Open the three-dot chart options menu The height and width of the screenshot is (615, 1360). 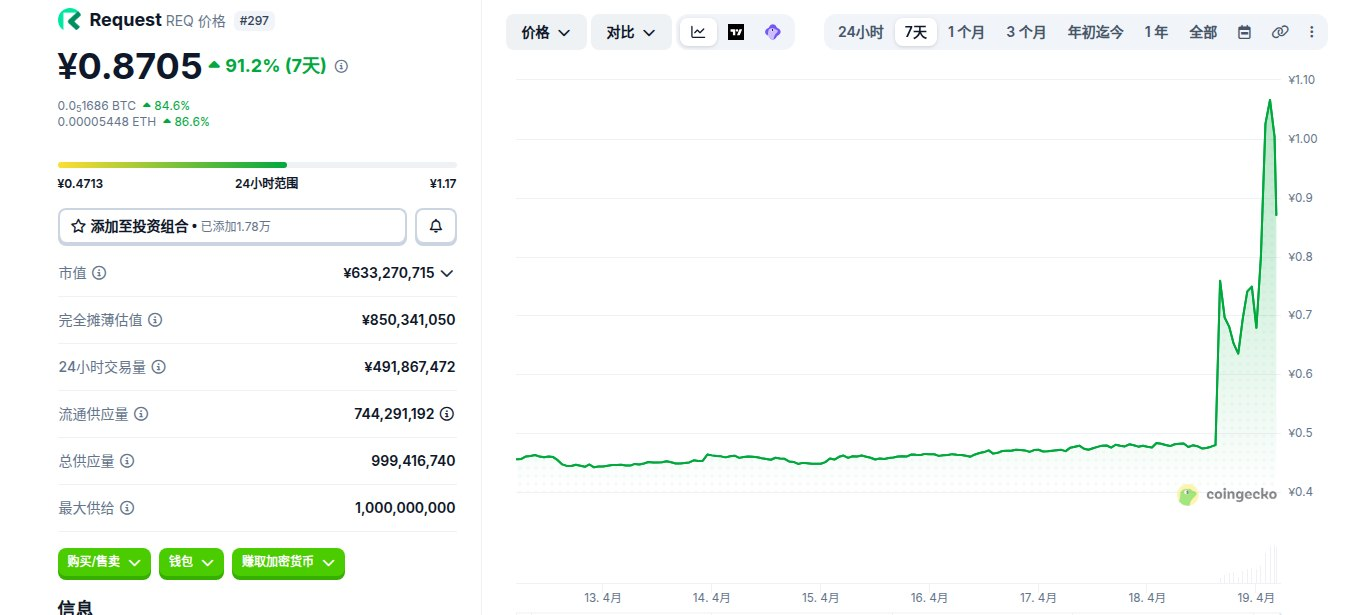(1312, 32)
